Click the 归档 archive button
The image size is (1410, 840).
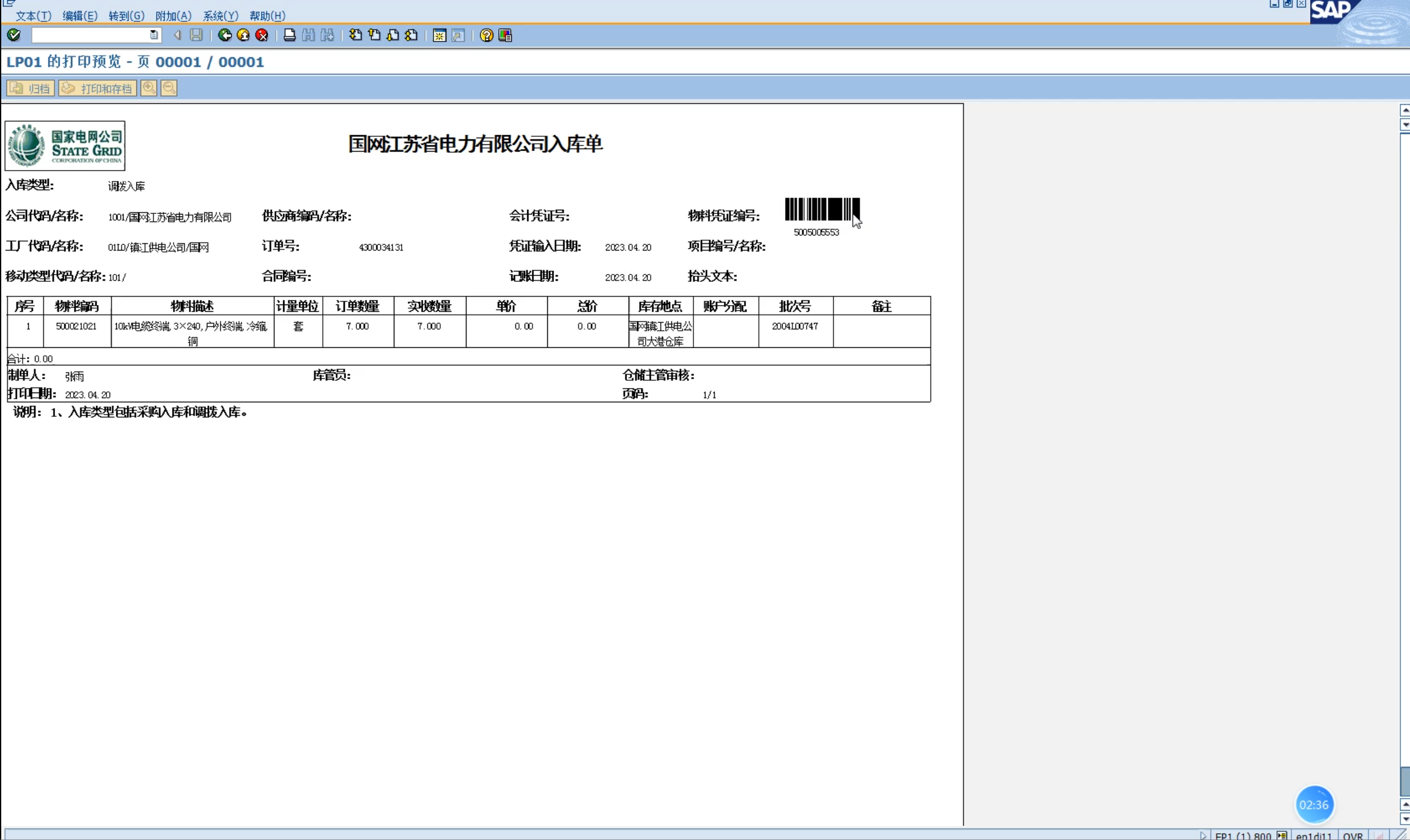click(x=31, y=88)
